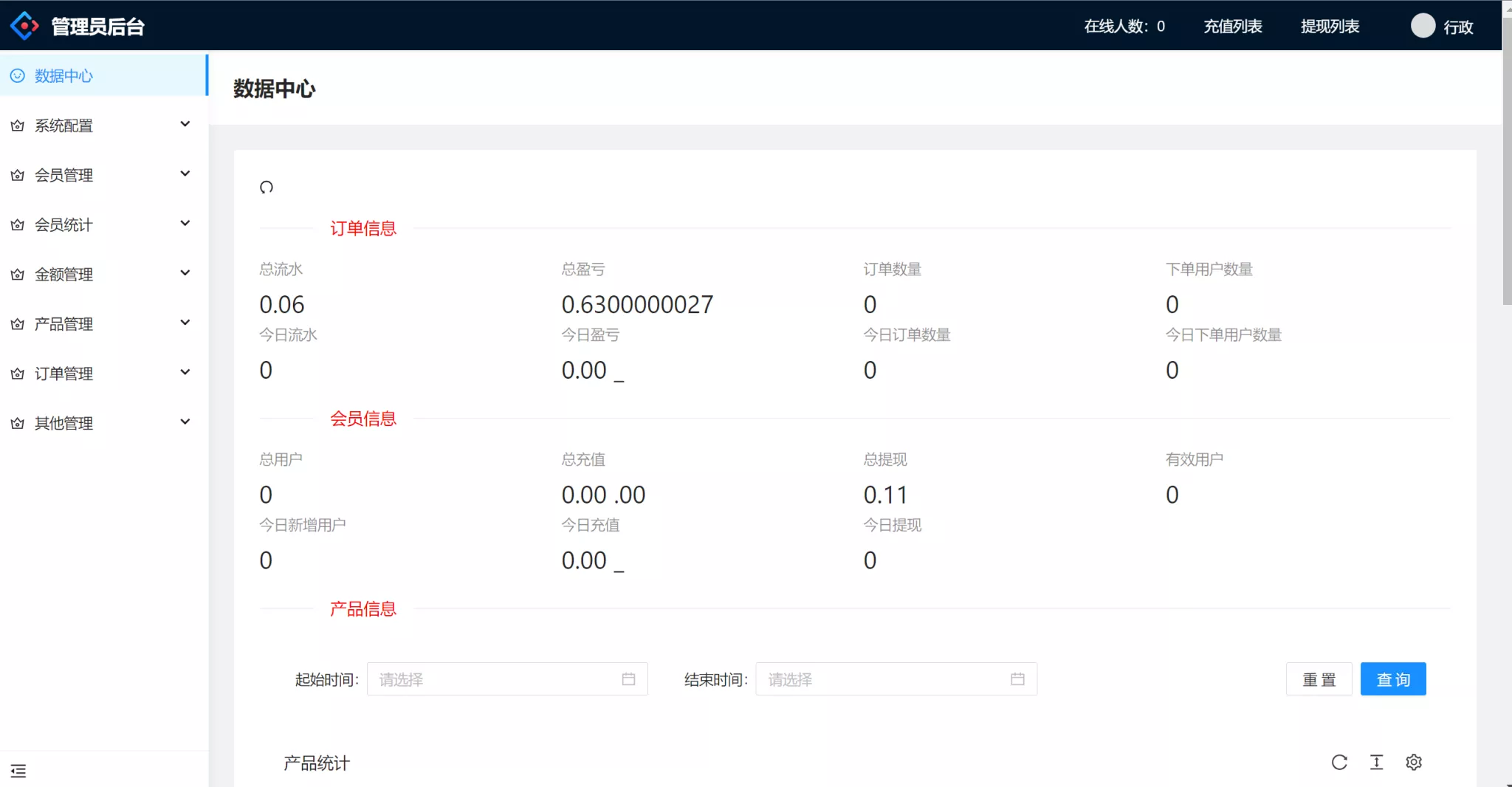
Task: Click the 管理员后台 title text
Action: tap(97, 27)
